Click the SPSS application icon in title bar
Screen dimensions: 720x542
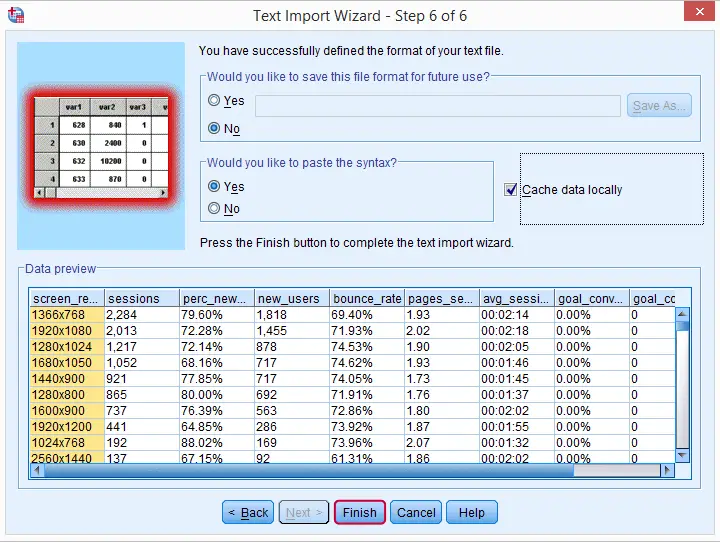(x=16, y=15)
